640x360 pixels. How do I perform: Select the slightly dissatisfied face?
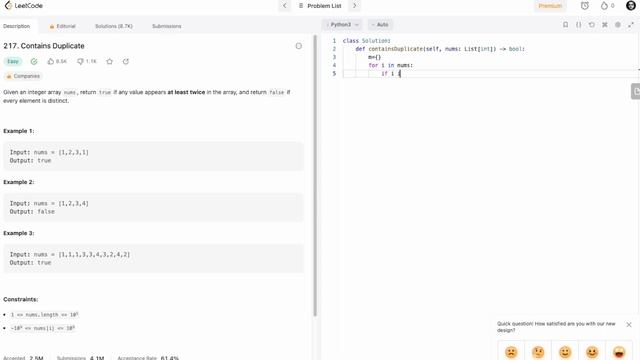(538, 352)
